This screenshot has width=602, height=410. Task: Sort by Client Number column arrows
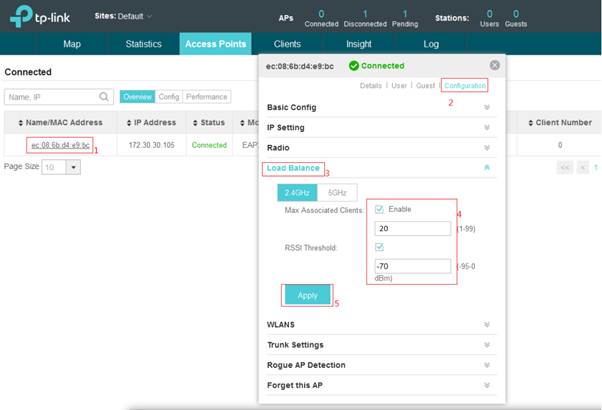531,123
